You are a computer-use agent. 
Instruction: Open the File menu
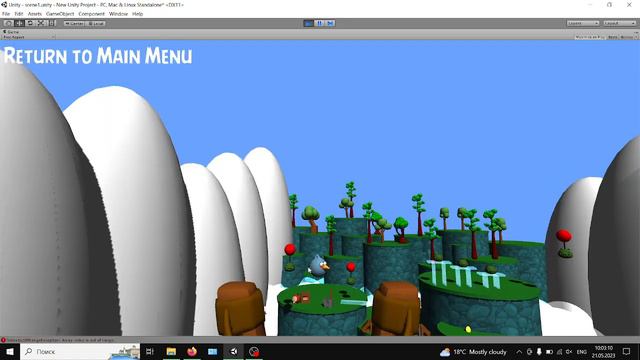click(6, 14)
